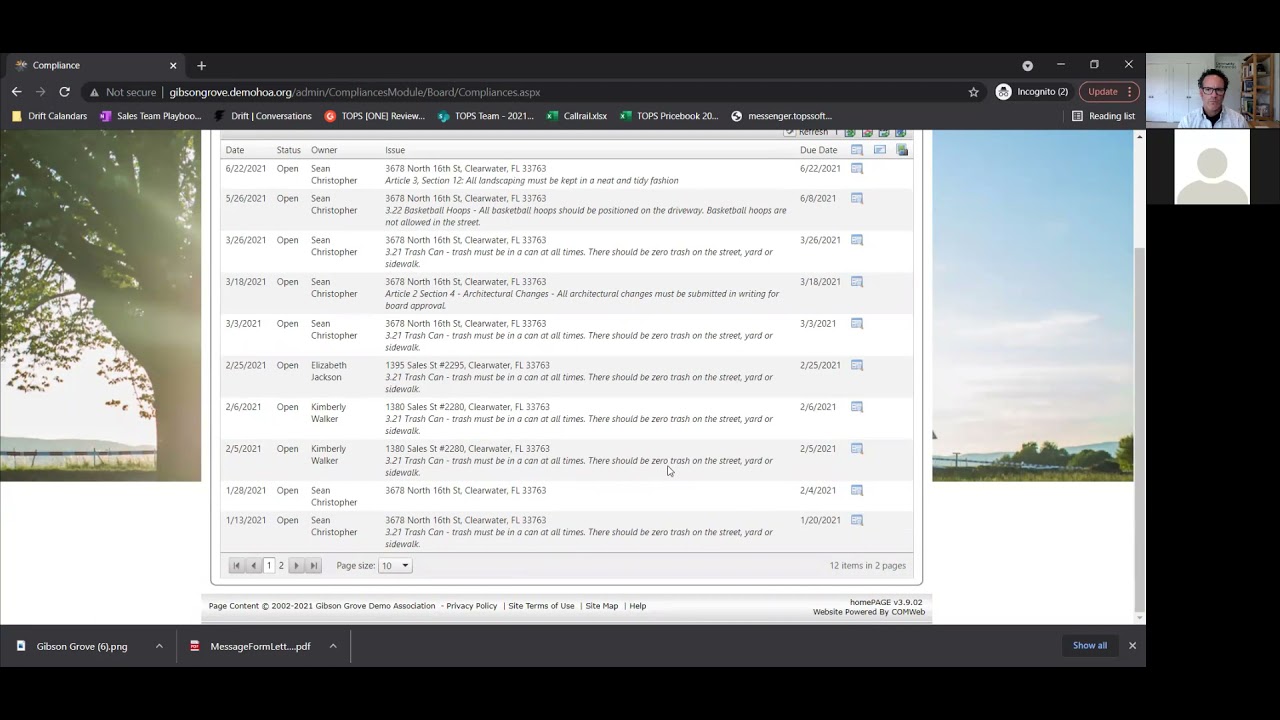1280x720 pixels.
Task: Open a new browser tab
Action: (201, 65)
